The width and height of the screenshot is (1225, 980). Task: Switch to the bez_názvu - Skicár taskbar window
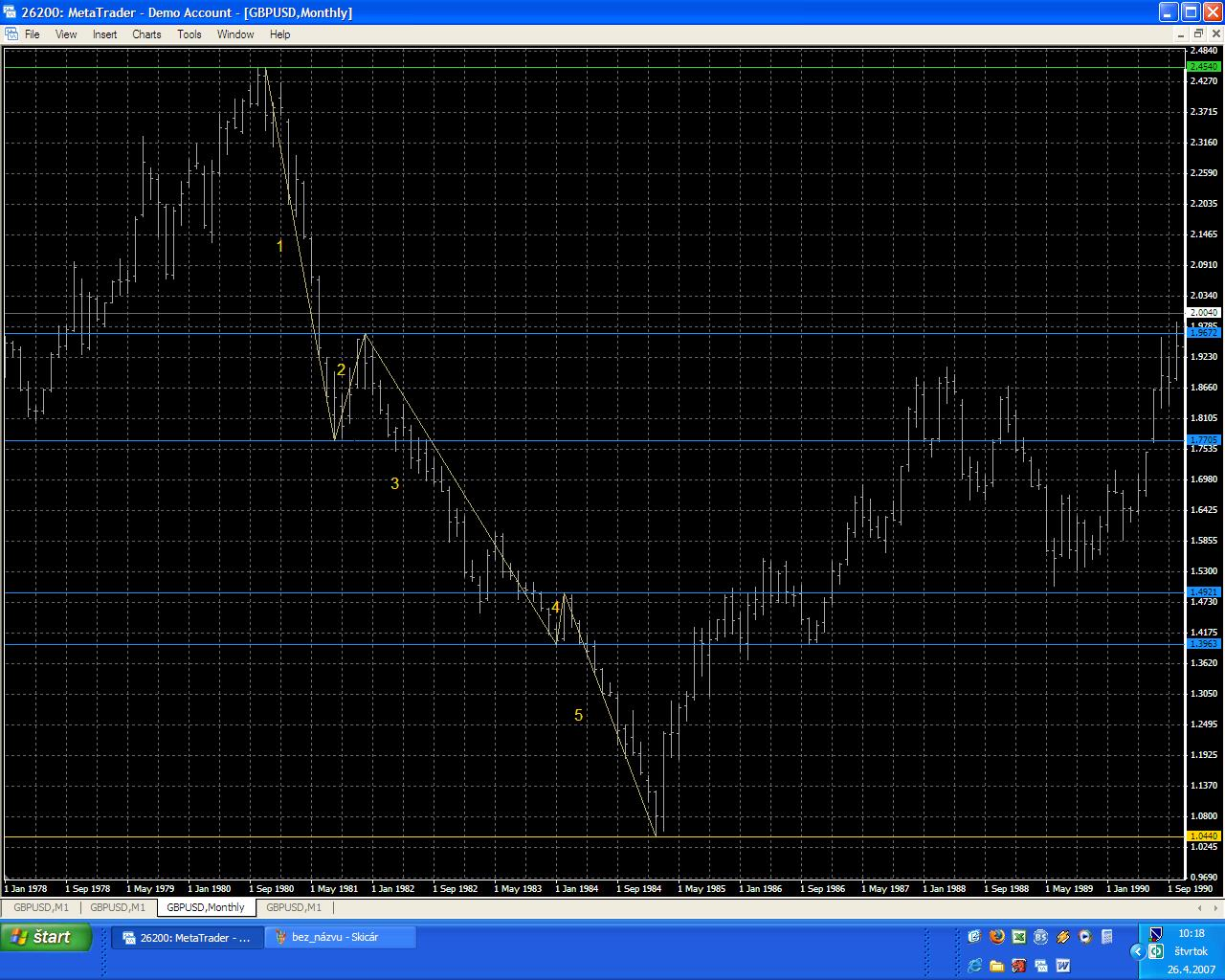point(341,938)
